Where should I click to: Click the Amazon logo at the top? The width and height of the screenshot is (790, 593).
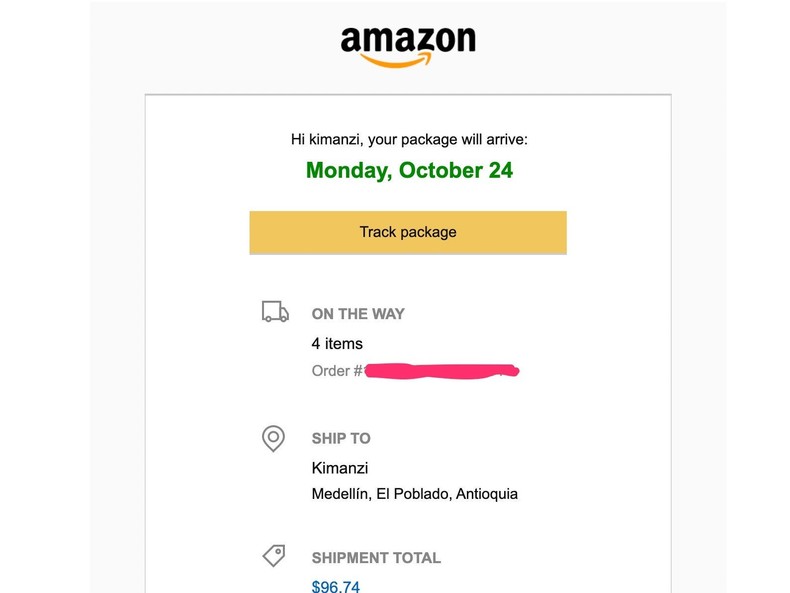[408, 42]
